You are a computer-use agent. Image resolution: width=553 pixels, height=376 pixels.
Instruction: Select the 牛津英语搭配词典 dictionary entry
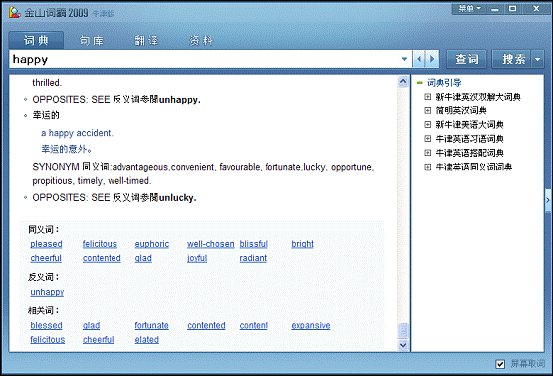tap(469, 153)
